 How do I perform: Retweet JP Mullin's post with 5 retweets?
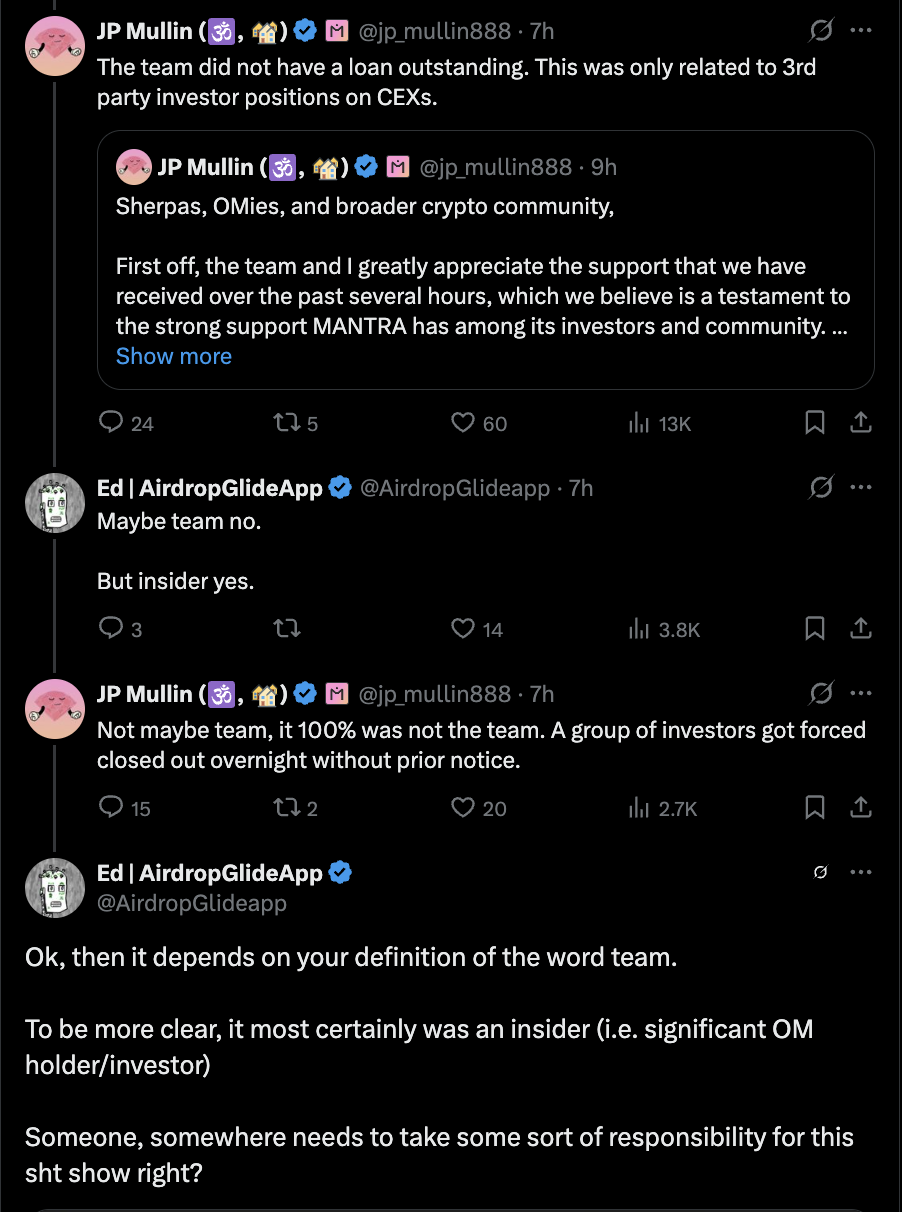coord(287,423)
